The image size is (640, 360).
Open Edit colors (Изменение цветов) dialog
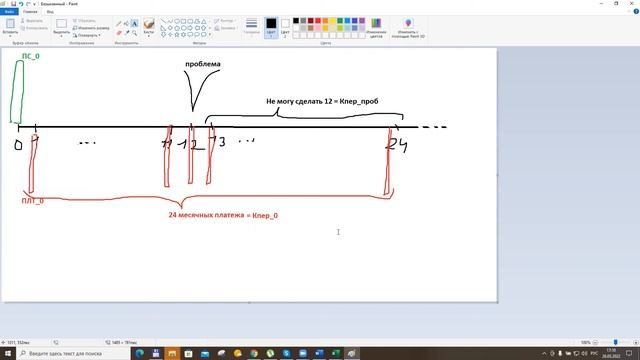point(376,28)
